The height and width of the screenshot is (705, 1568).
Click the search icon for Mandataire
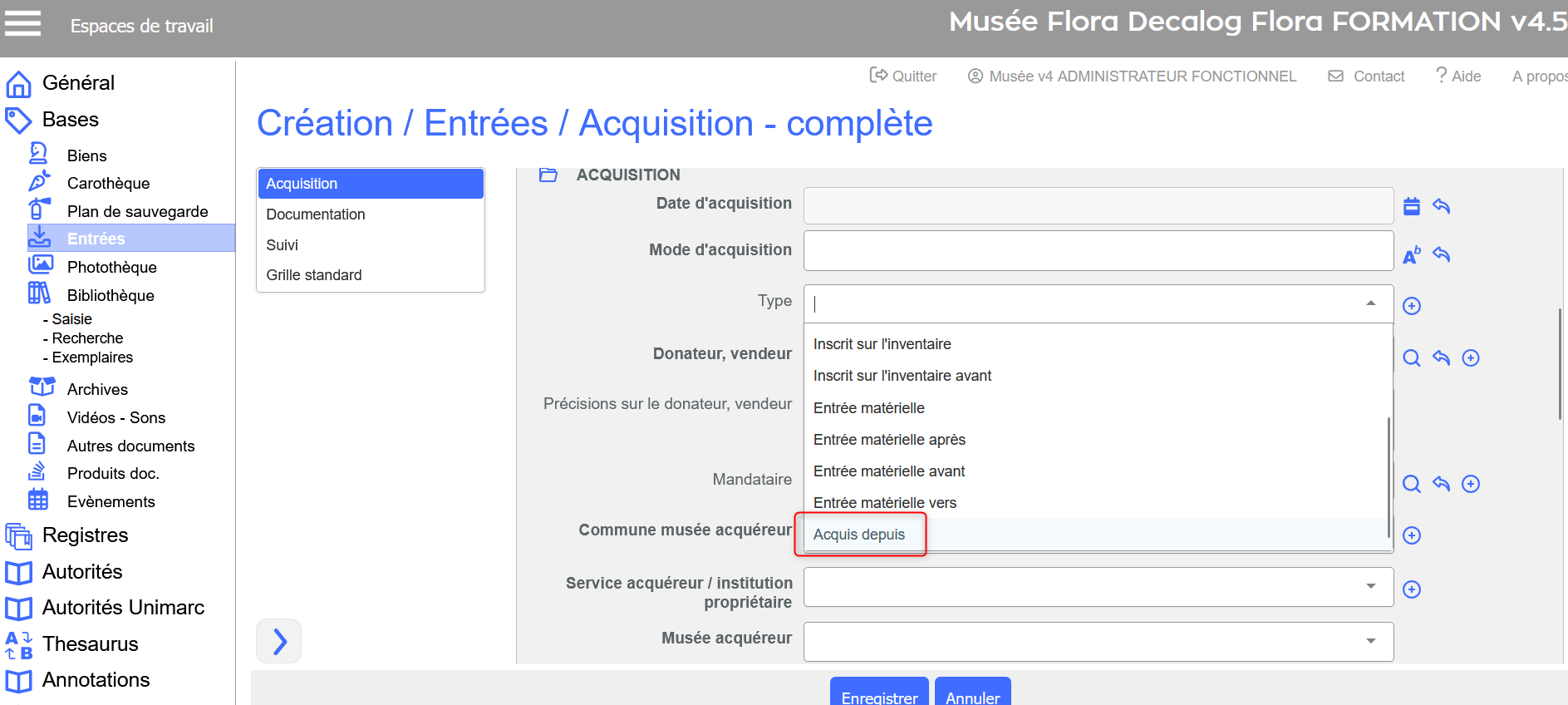point(1411,484)
